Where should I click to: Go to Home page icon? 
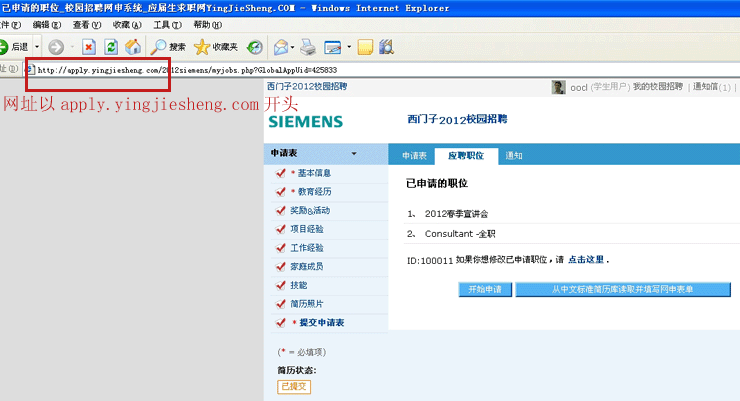[x=133, y=47]
